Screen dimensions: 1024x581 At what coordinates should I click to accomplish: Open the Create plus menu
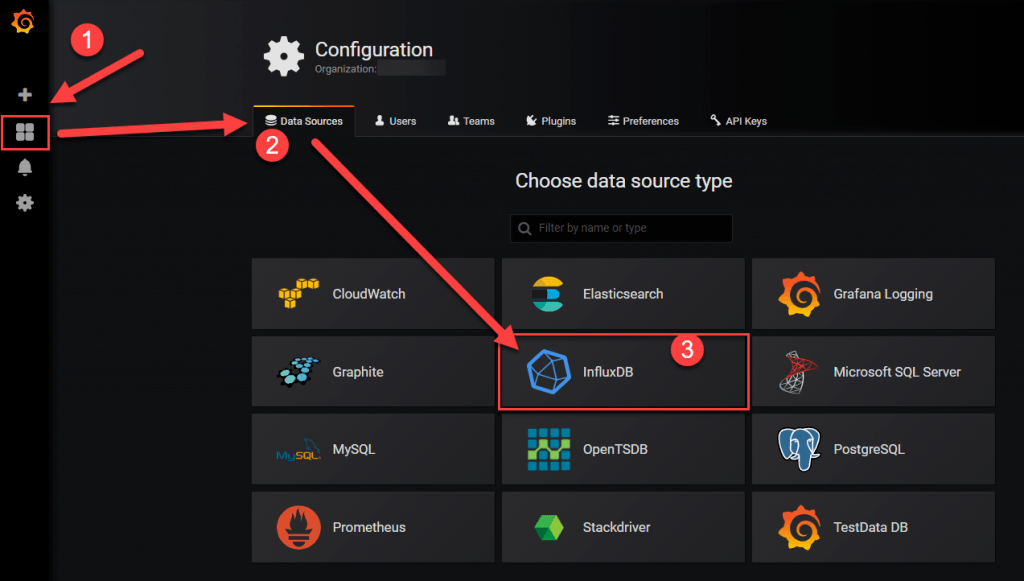tap(25, 95)
